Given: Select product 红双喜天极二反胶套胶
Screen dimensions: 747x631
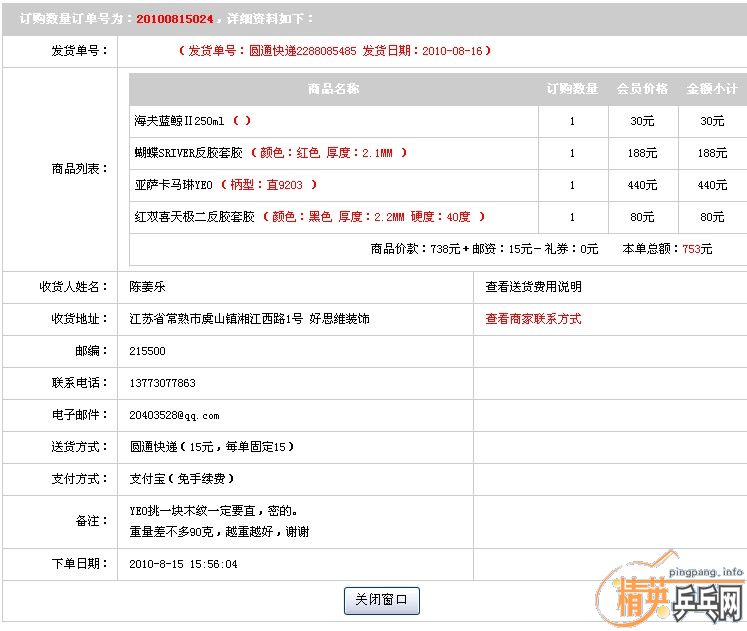Looking at the screenshot, I should tap(194, 217).
